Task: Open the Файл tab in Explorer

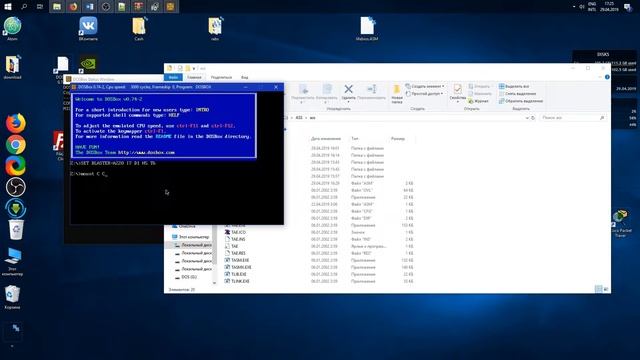Action: [173, 77]
